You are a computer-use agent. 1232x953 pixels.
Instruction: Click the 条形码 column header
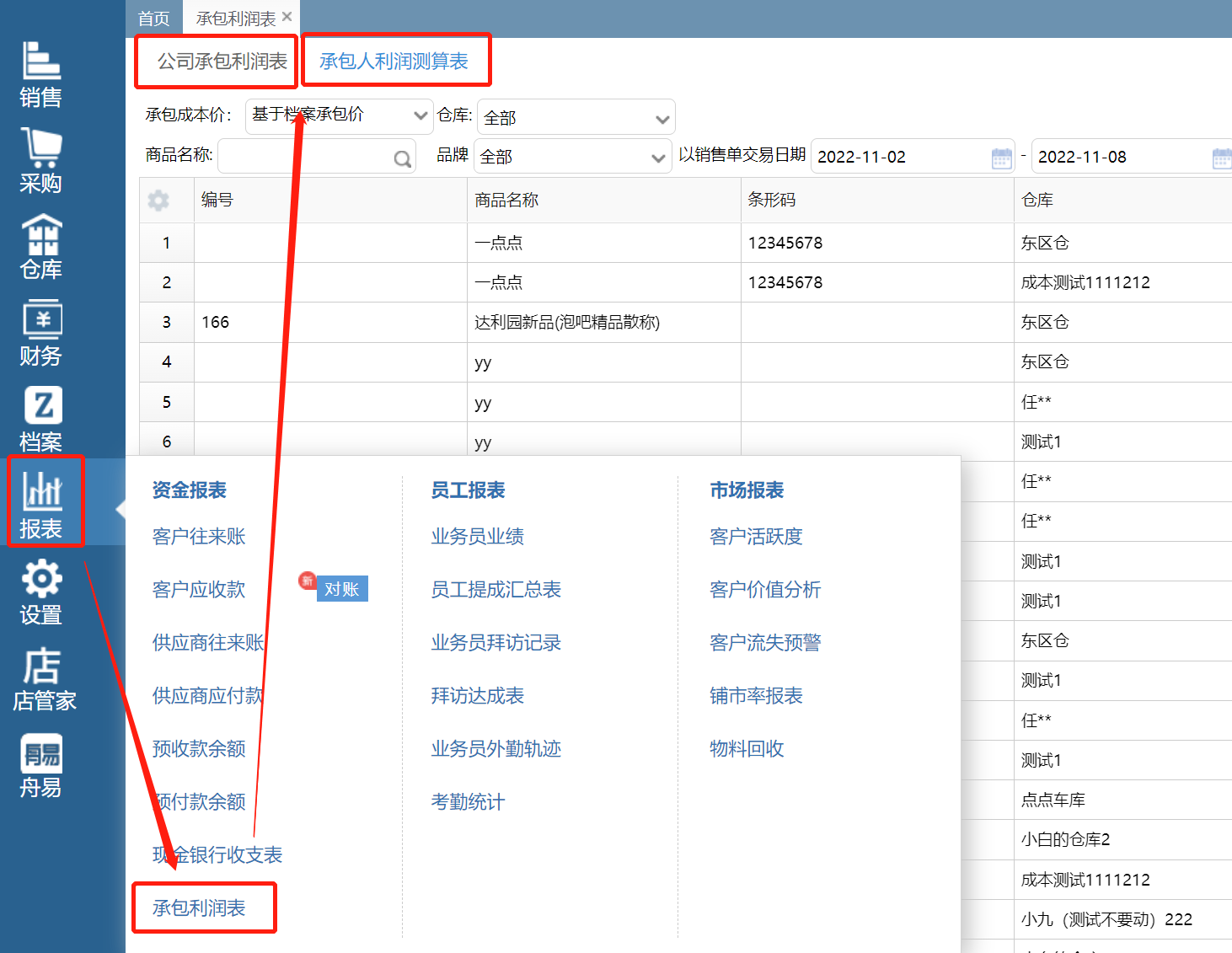877,200
